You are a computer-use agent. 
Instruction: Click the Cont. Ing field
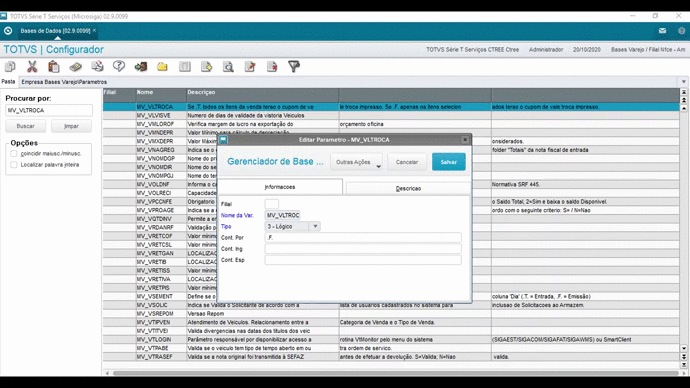pyautogui.click(x=363, y=249)
